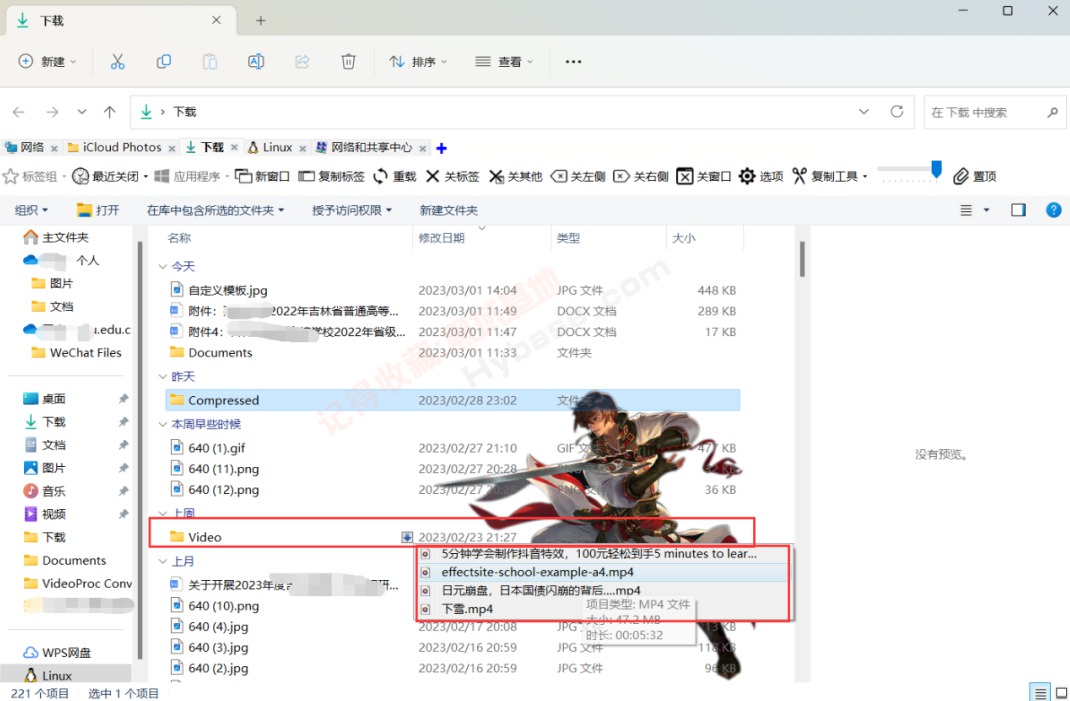Toggle the preview pane icon

1018,210
